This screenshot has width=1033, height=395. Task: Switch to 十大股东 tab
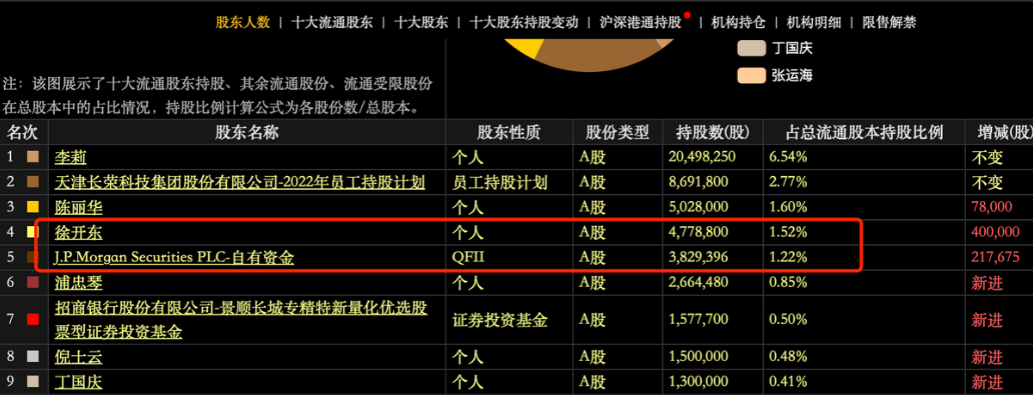coord(421,22)
